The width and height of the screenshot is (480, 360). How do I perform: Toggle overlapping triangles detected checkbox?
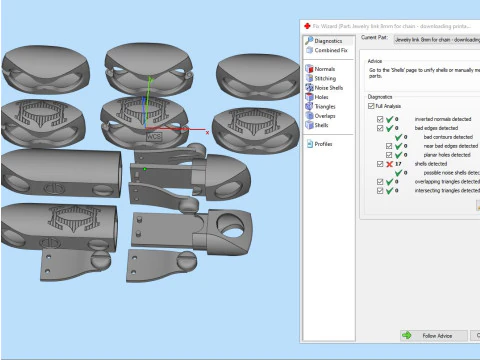point(380,182)
